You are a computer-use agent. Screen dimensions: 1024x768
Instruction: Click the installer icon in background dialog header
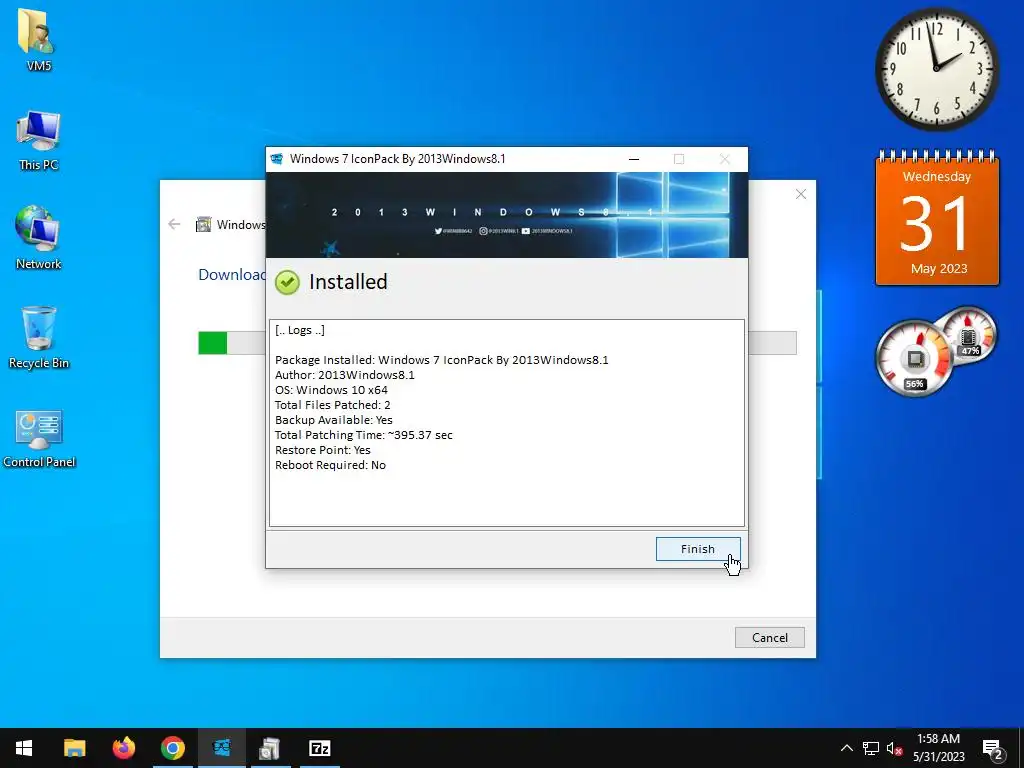pos(204,225)
